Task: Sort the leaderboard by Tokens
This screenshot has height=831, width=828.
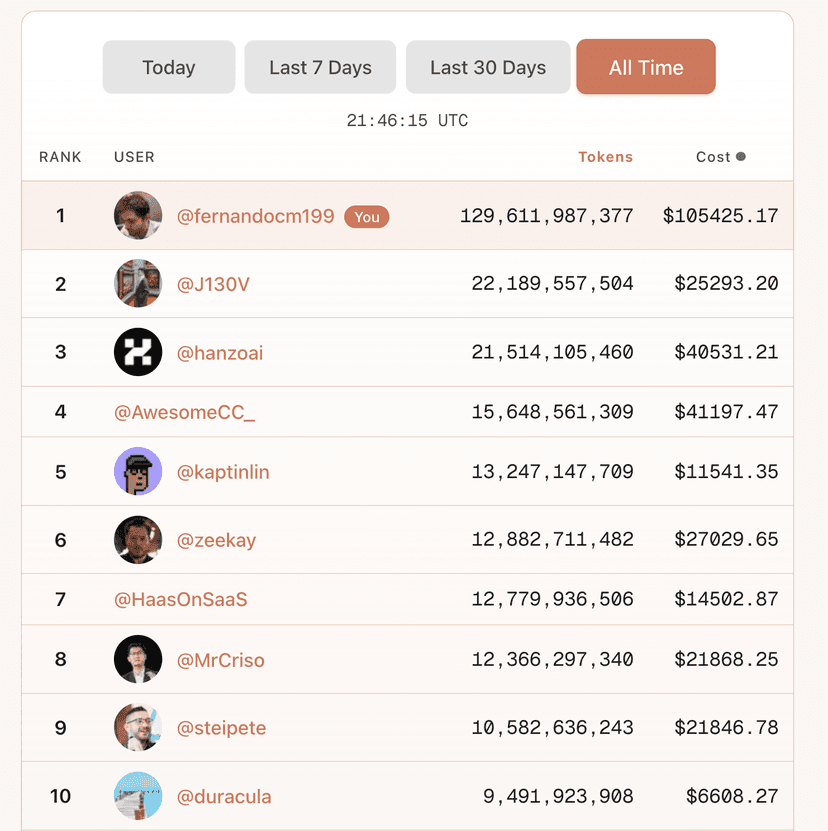Action: [x=605, y=156]
